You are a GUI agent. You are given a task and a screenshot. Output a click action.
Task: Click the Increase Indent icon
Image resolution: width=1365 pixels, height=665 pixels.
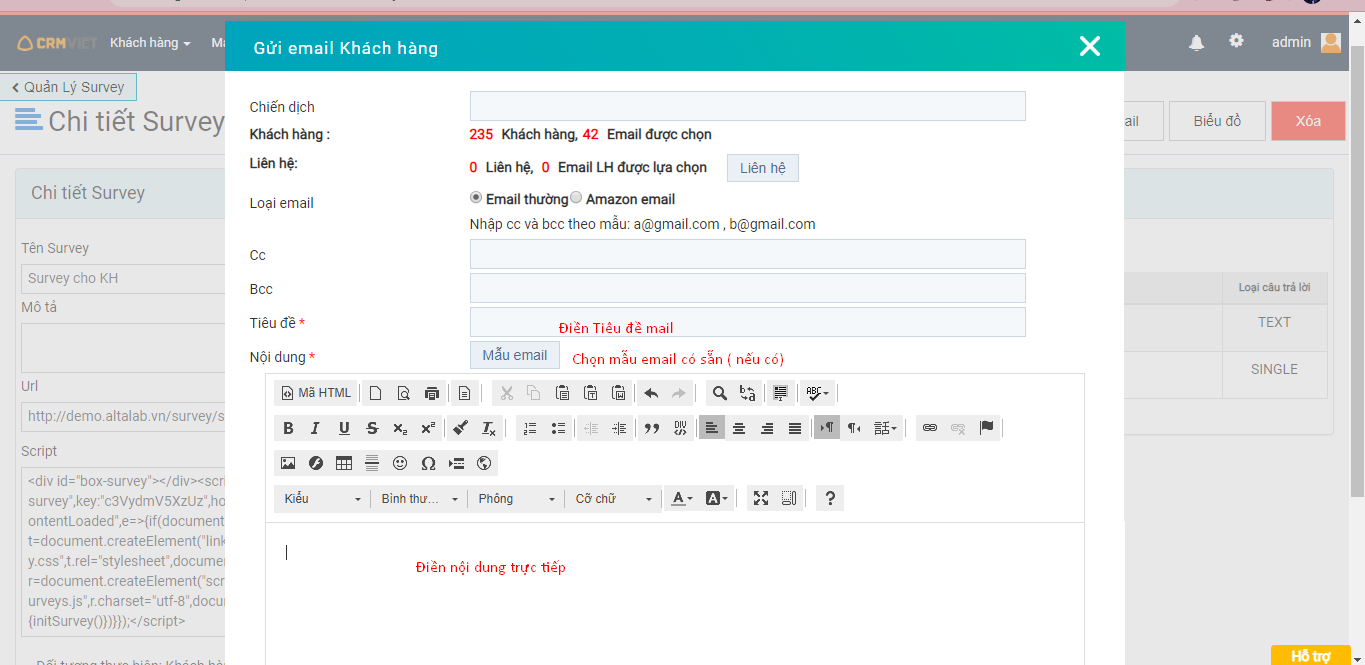click(619, 428)
